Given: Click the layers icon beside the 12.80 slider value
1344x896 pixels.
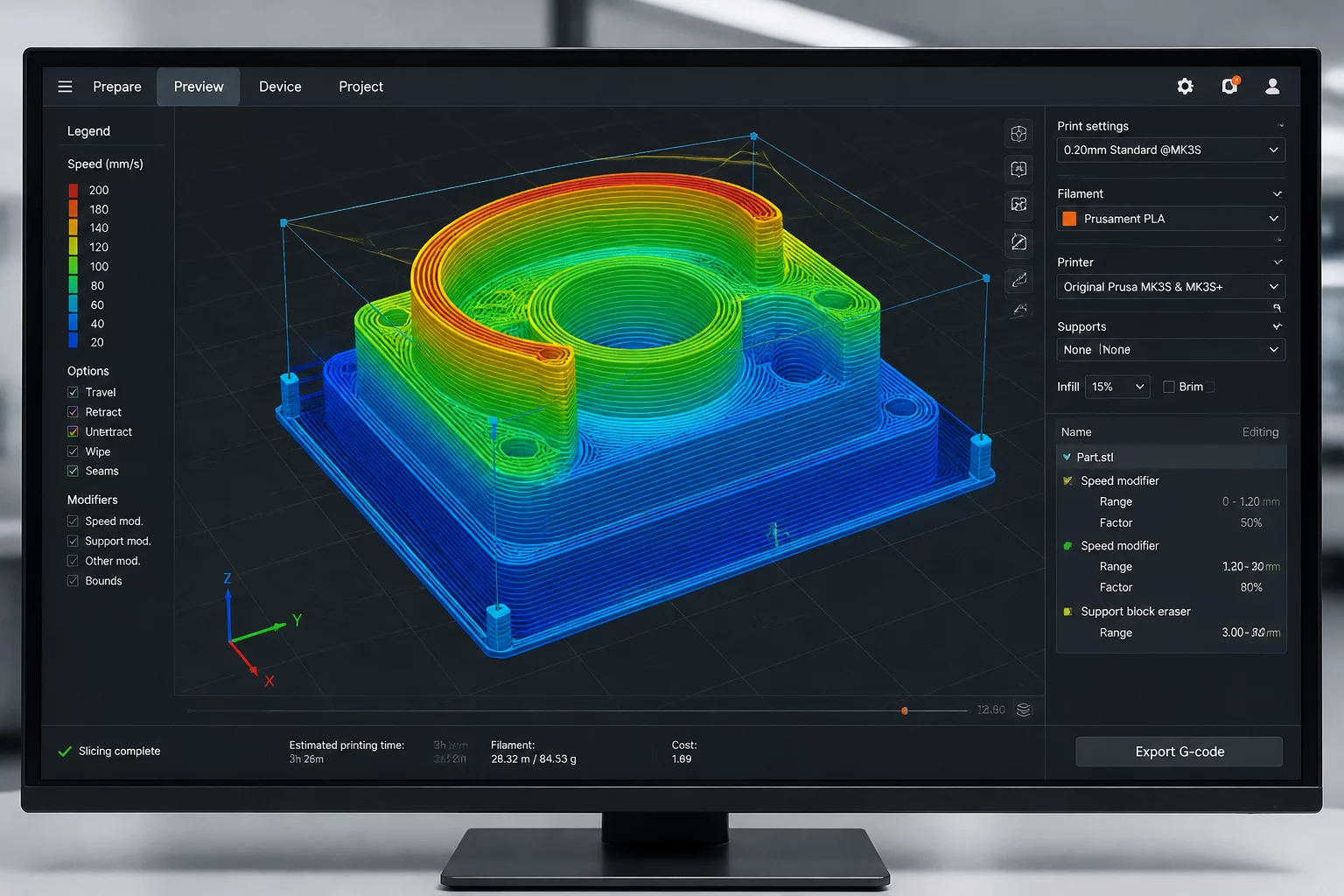Looking at the screenshot, I should (1024, 710).
